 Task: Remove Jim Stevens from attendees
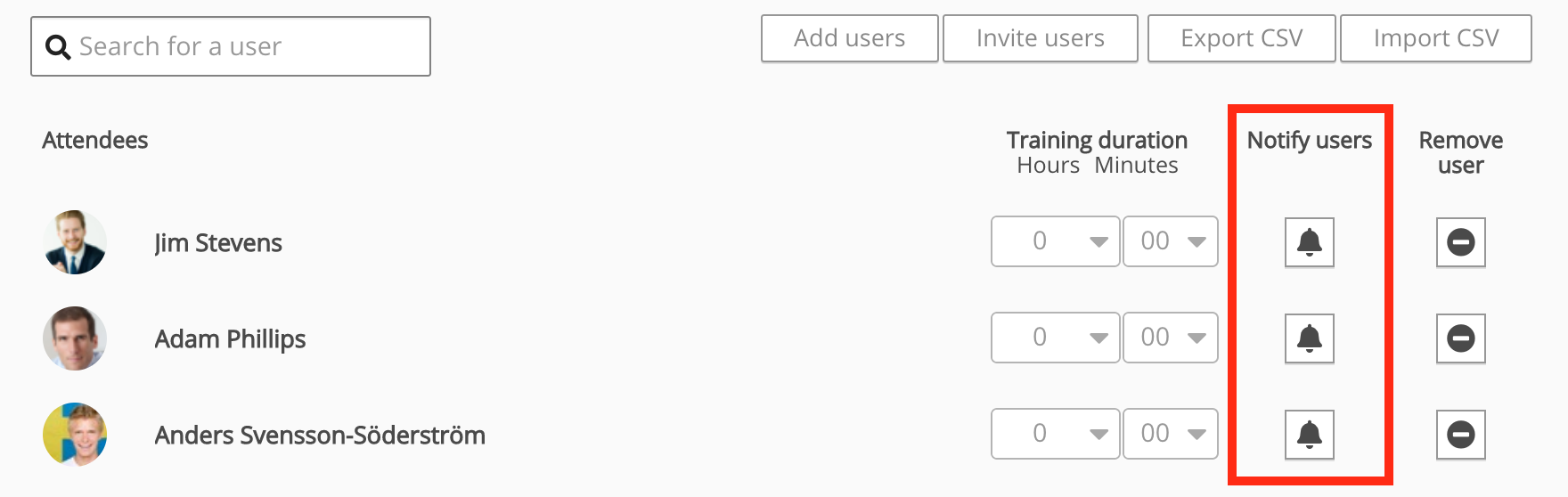[x=1460, y=242]
